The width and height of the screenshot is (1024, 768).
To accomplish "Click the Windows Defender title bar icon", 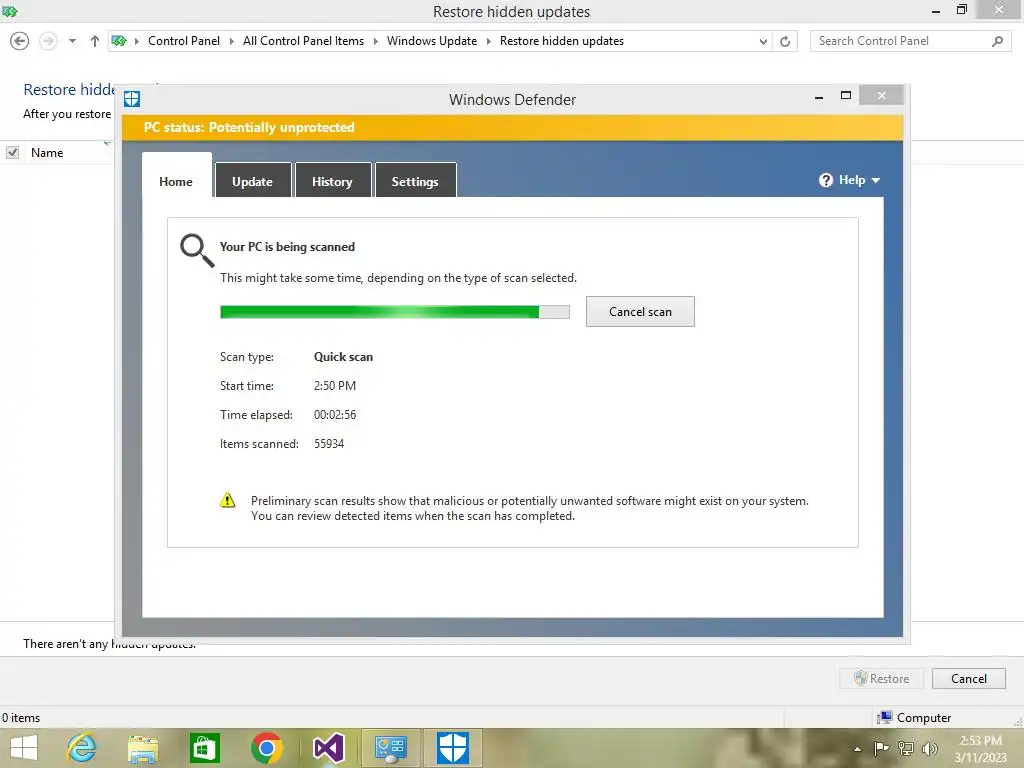I will (x=132, y=99).
